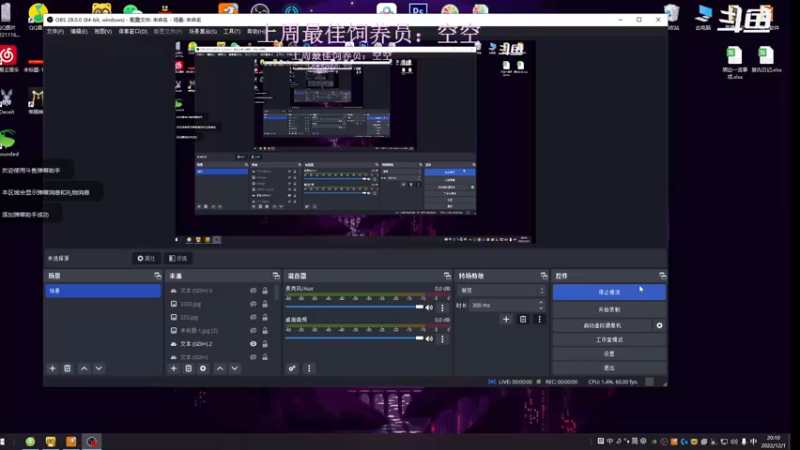The width and height of the screenshot is (800, 450).
Task: Pop out the 来源 dock panel
Action: coord(276,276)
